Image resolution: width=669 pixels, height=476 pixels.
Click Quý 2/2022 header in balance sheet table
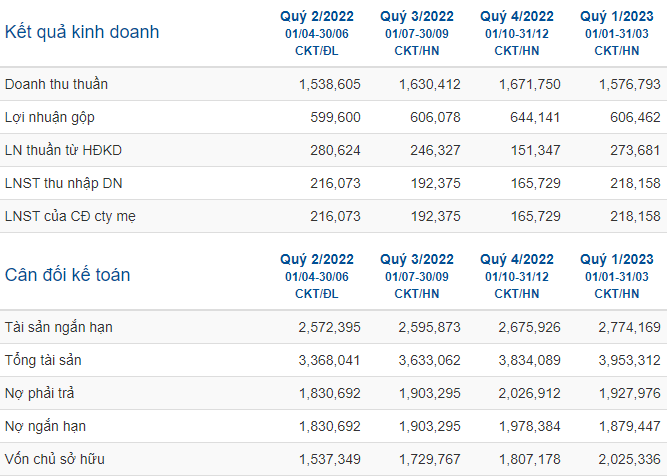click(317, 259)
